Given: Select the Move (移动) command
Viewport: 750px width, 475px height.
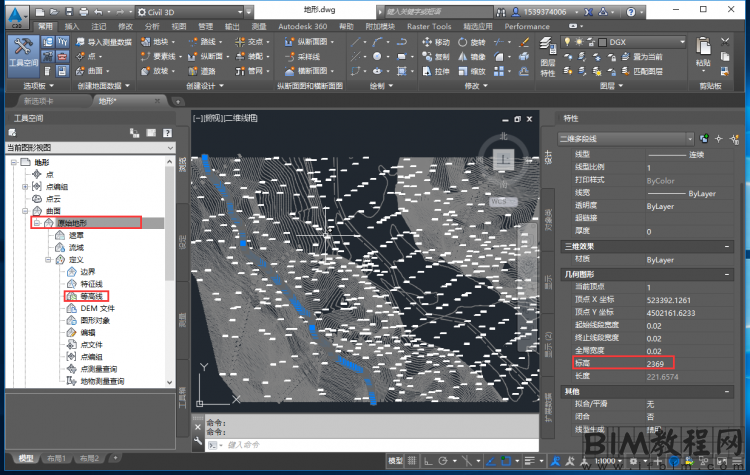Looking at the screenshot, I should pyautogui.click(x=436, y=42).
